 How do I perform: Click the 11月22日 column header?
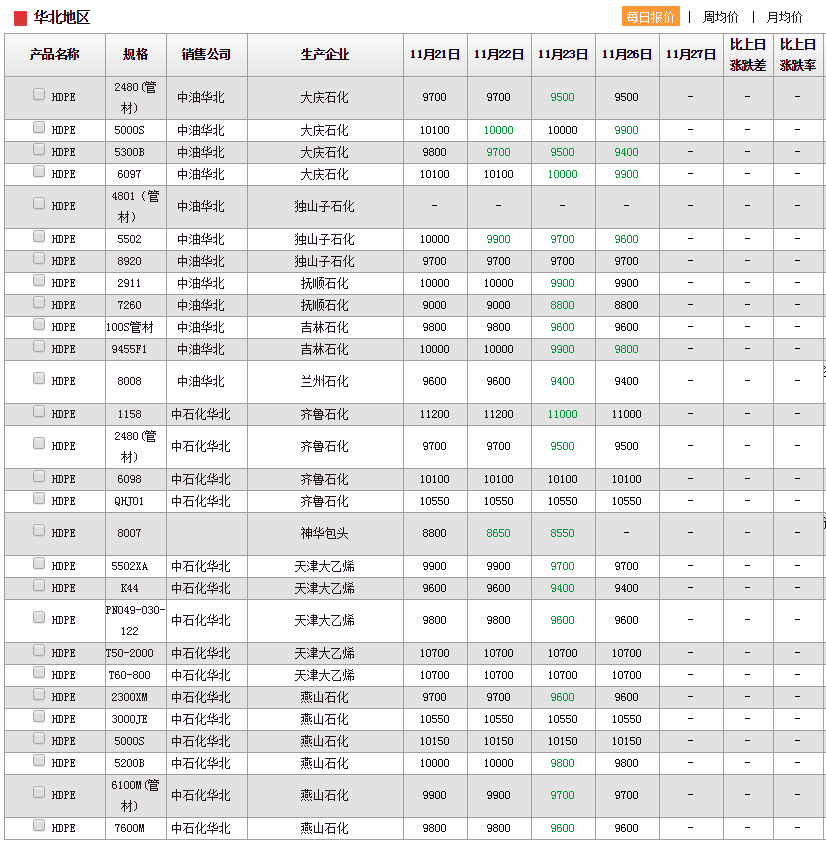(x=499, y=54)
